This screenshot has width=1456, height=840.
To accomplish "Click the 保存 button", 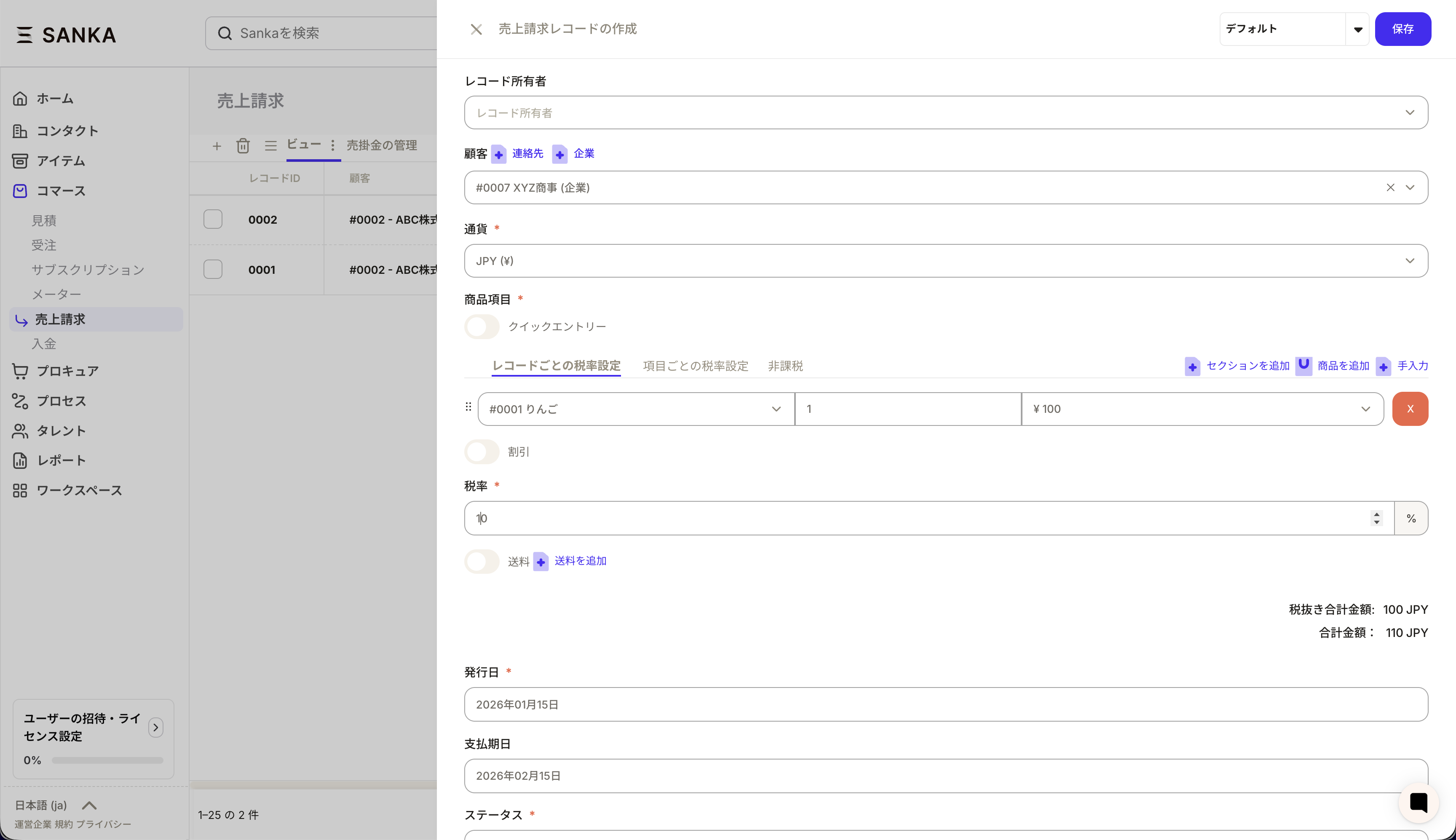I will 1402,29.
